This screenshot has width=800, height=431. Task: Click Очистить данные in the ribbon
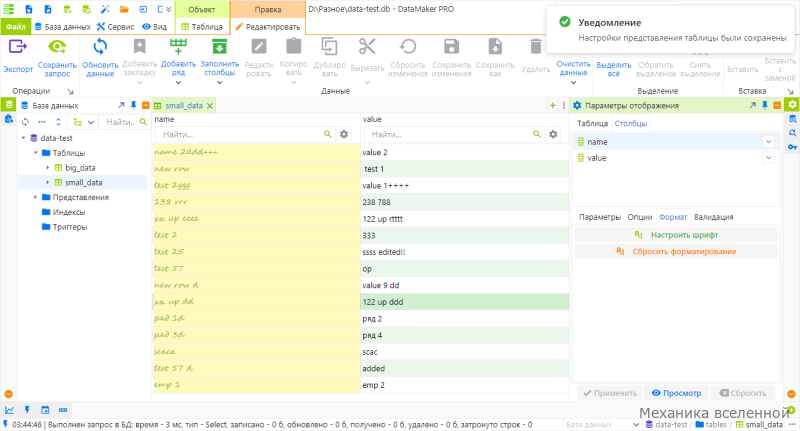pos(573,68)
